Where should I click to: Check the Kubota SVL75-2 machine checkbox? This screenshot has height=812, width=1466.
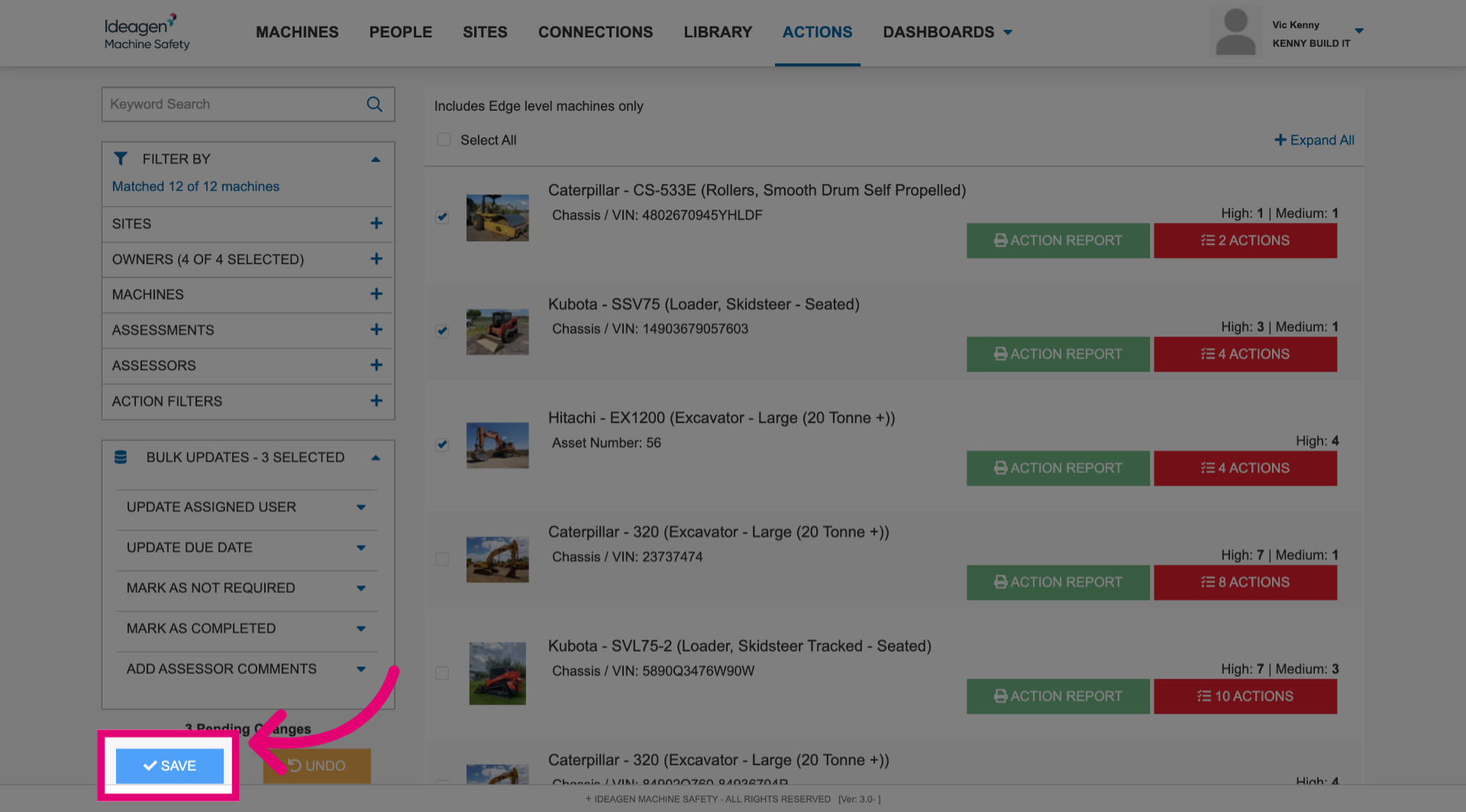tap(442, 673)
